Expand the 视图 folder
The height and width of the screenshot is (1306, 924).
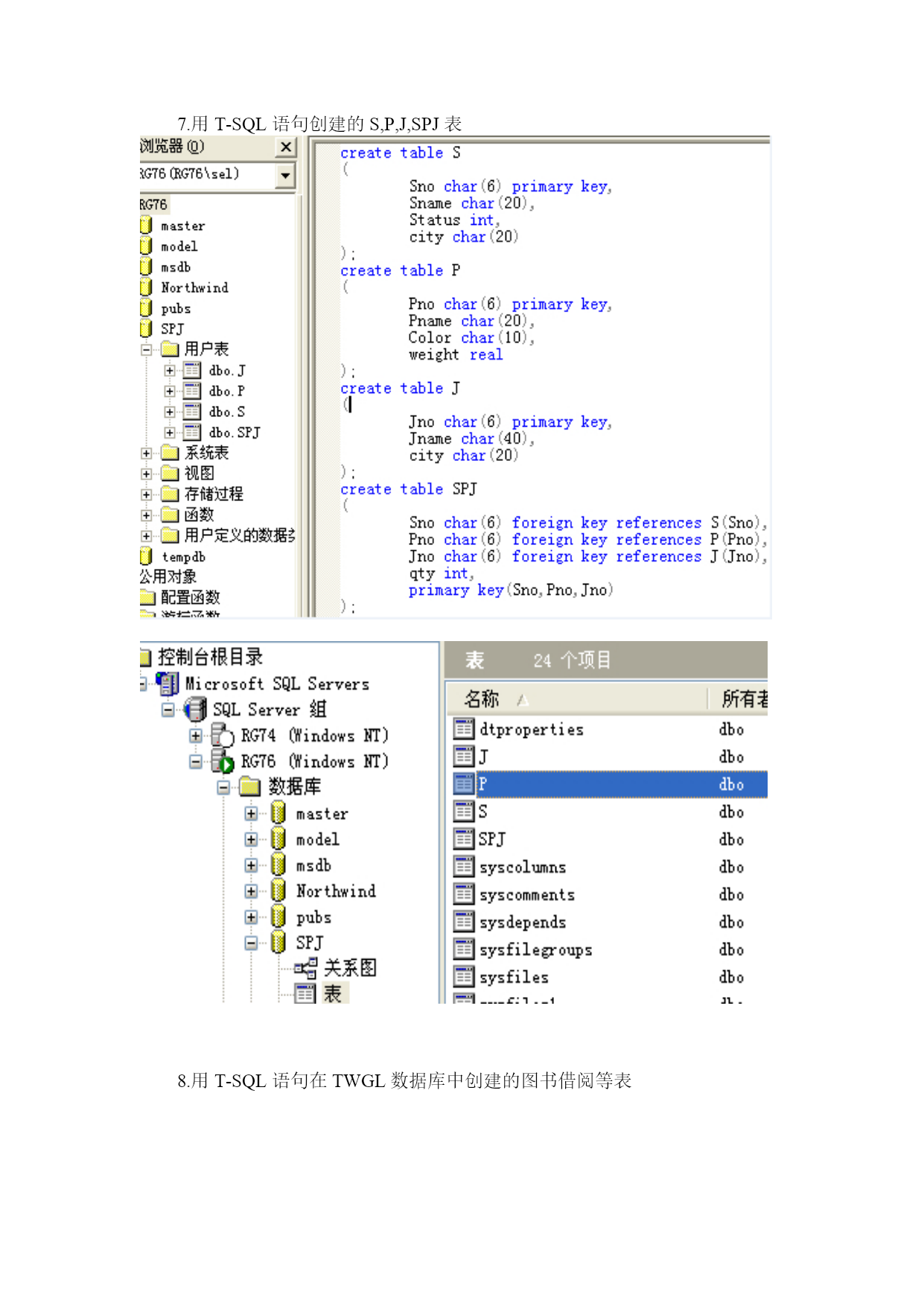click(147, 474)
